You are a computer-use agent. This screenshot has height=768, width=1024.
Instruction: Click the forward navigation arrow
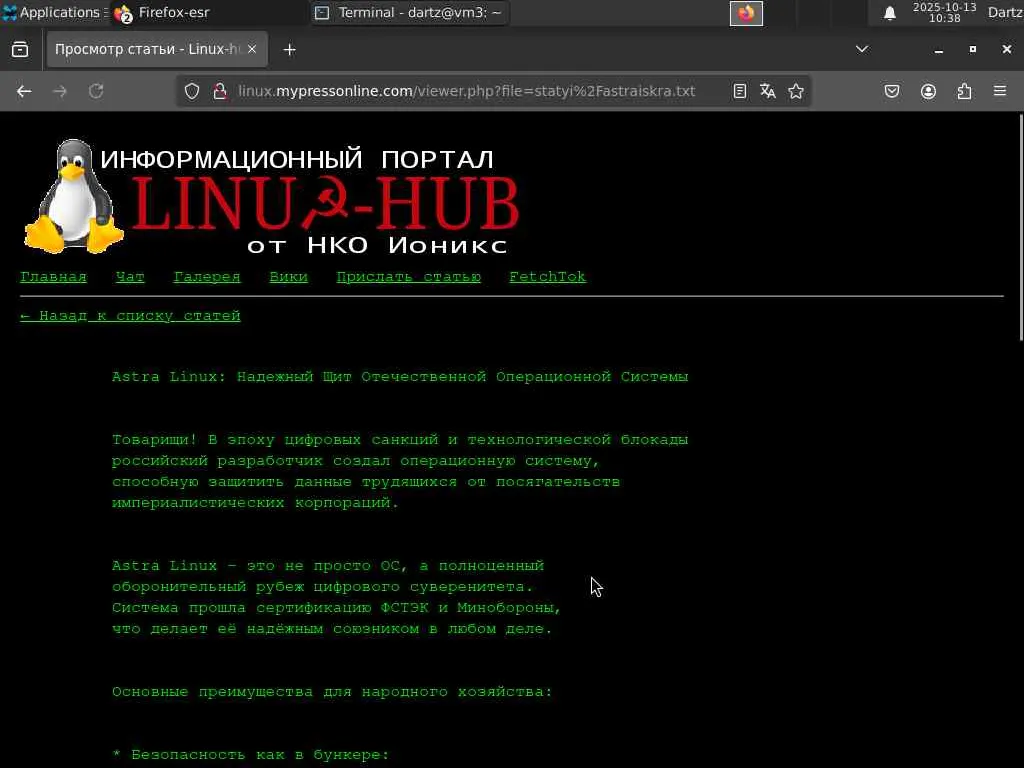[60, 91]
